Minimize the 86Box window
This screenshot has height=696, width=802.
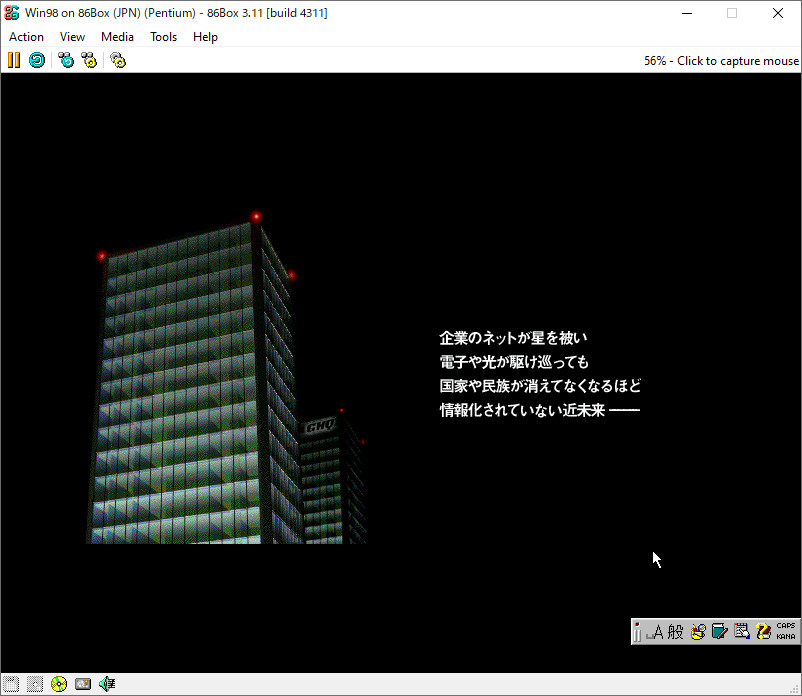(x=687, y=13)
